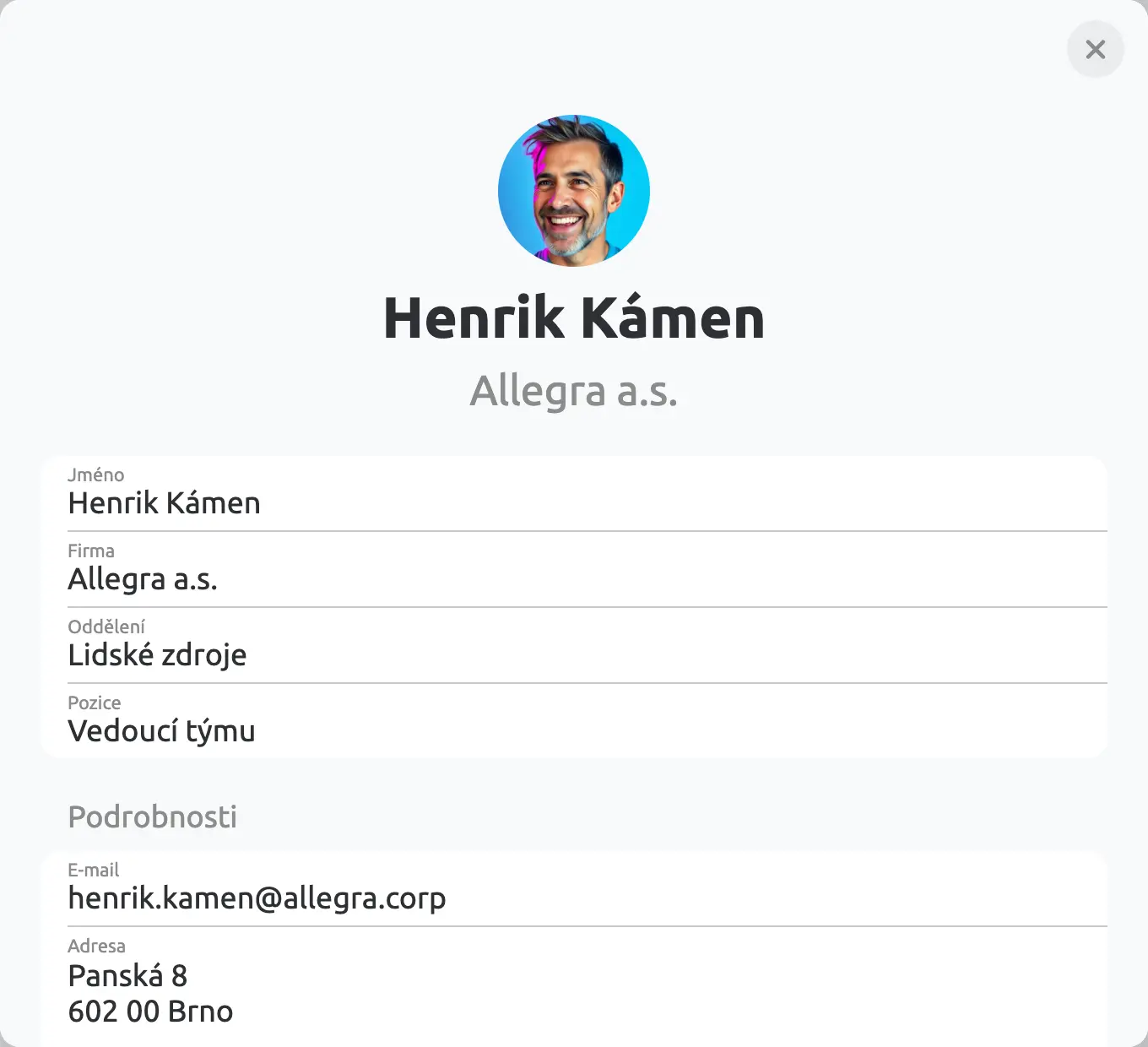
Task: Close the contact detail dialog
Action: [1095, 50]
